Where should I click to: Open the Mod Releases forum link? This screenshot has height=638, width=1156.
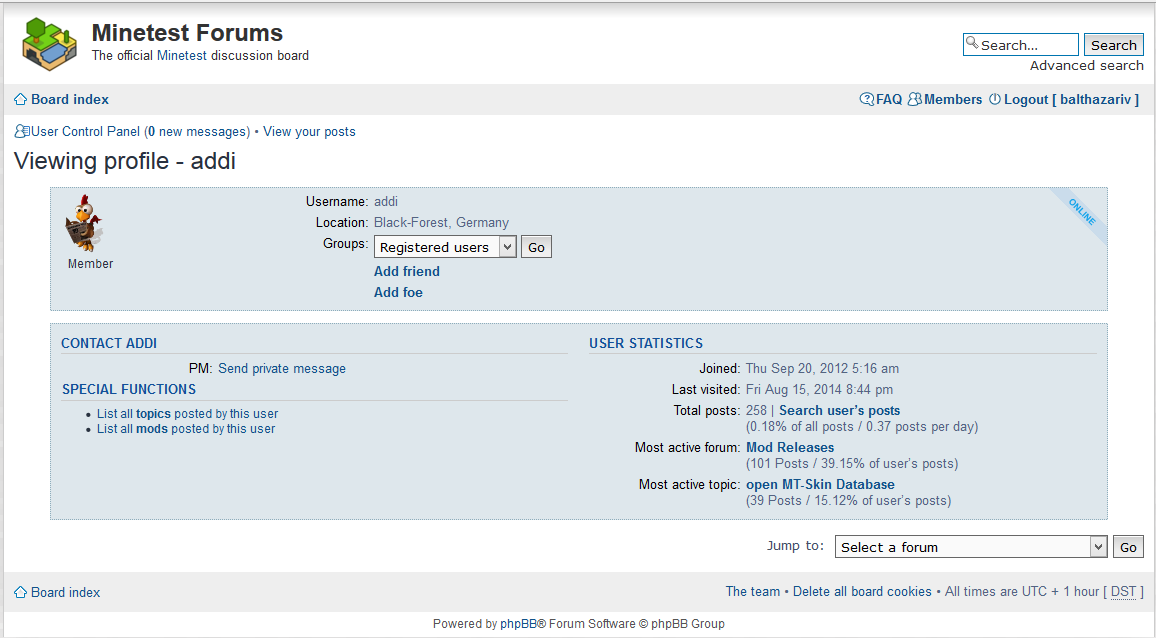coord(790,447)
